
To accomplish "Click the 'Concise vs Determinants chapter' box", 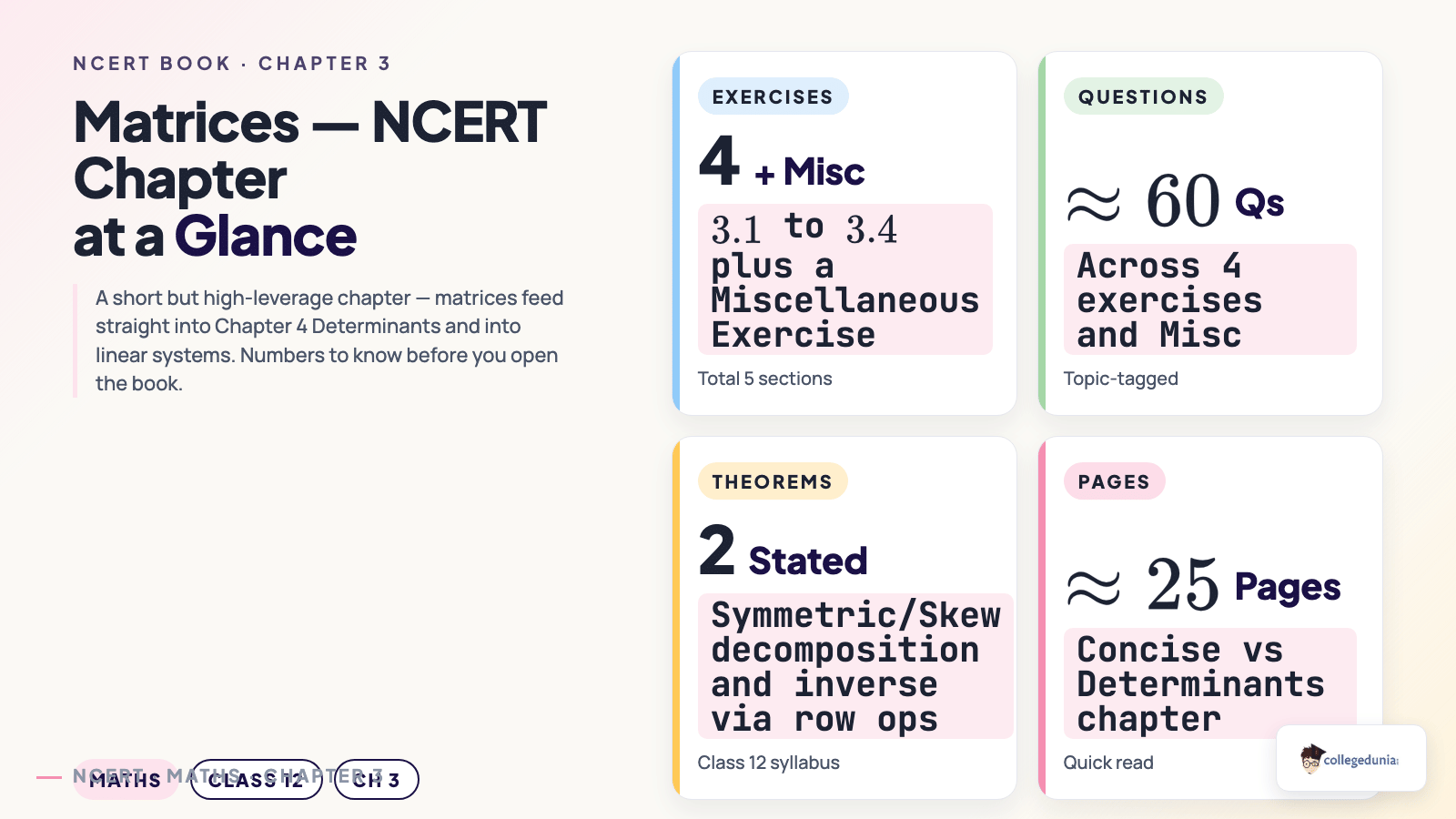I will click(x=1210, y=683).
